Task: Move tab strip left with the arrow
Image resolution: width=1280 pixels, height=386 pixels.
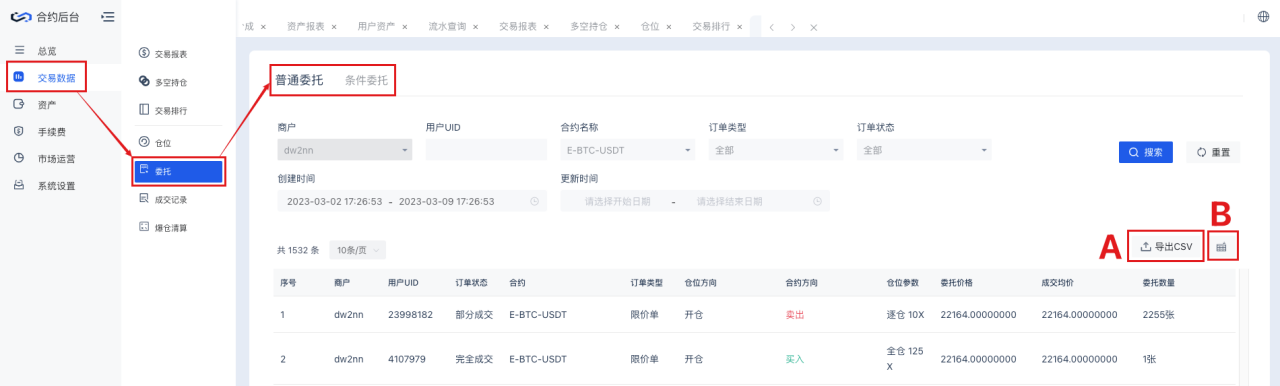Action: tap(771, 27)
